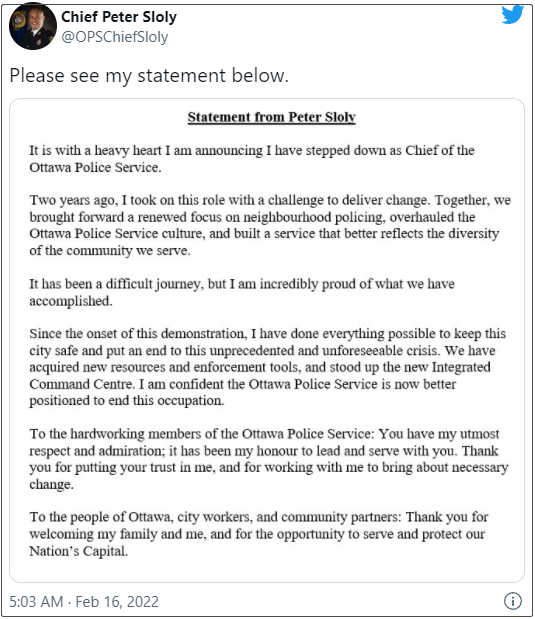Click the "Statement from Peter Sloly" heading

pyautogui.click(x=271, y=117)
